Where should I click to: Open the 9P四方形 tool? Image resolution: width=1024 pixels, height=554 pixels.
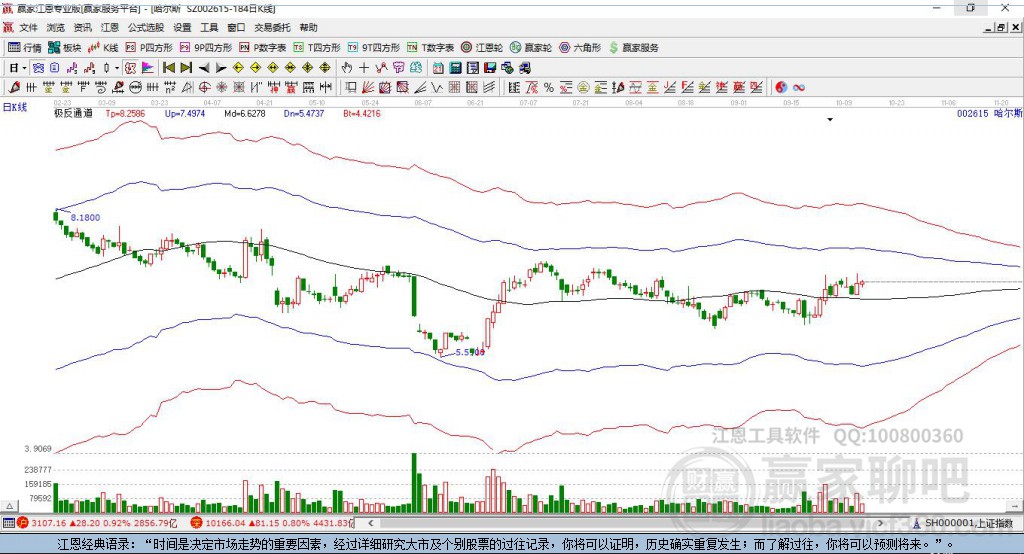[x=206, y=48]
